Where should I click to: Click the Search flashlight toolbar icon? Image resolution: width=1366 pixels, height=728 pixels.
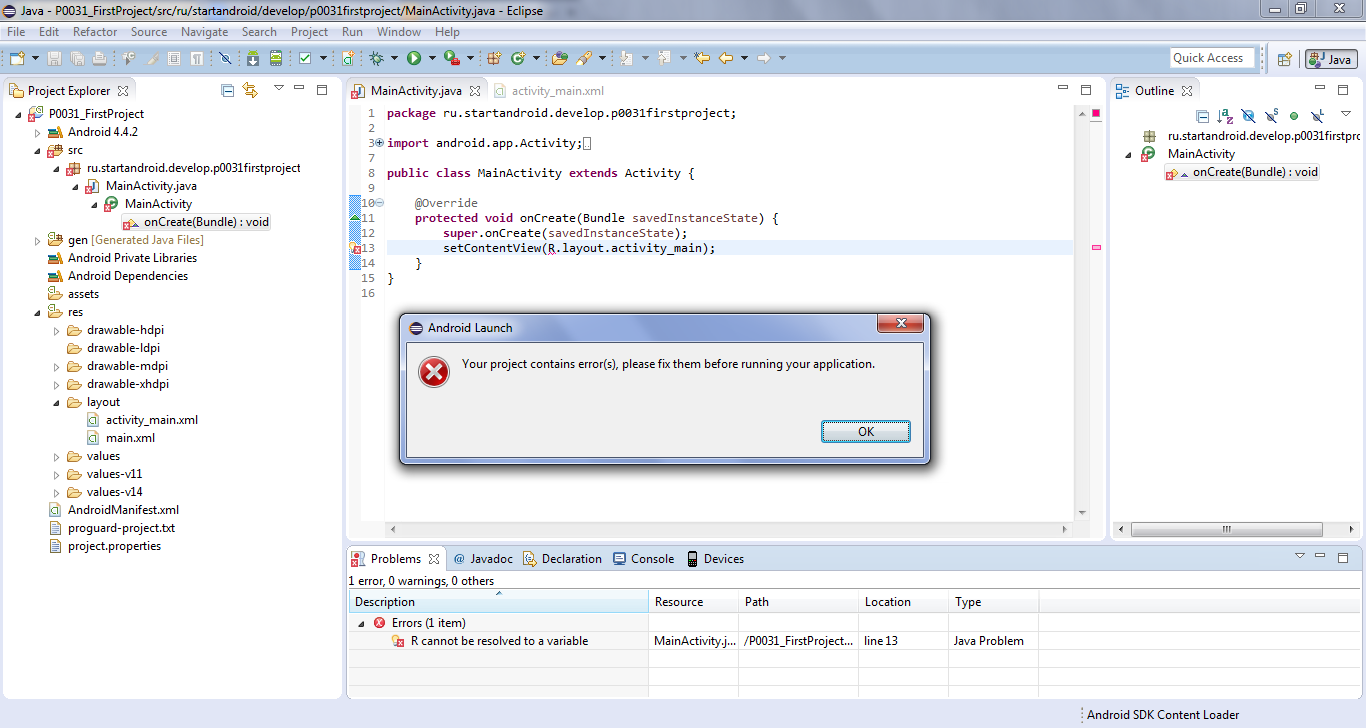585,58
